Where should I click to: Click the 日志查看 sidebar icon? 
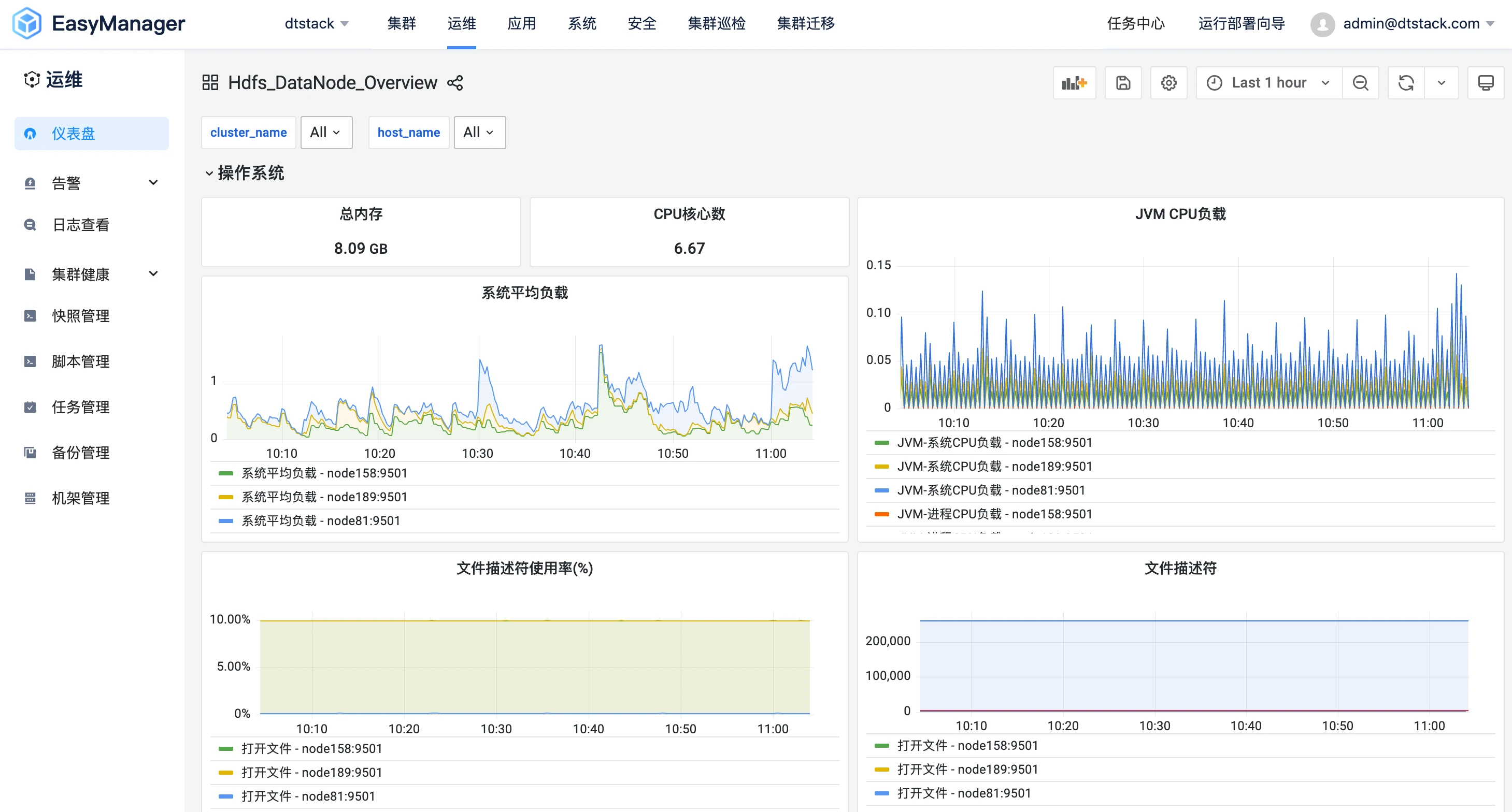[x=30, y=225]
